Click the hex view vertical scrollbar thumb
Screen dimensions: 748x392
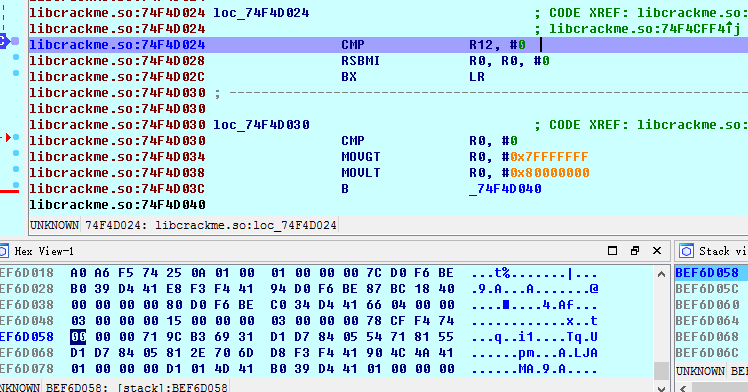(x=661, y=371)
